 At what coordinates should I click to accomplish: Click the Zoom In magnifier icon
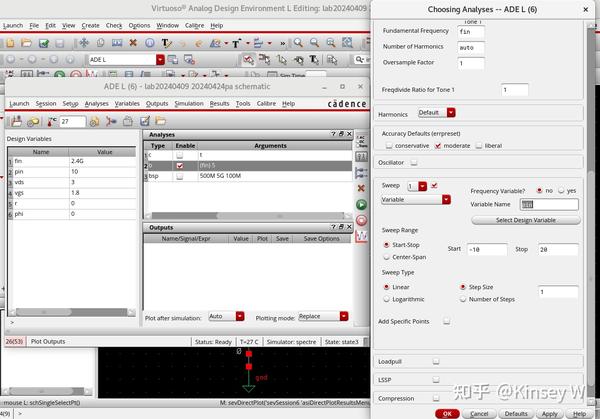[x=298, y=43]
